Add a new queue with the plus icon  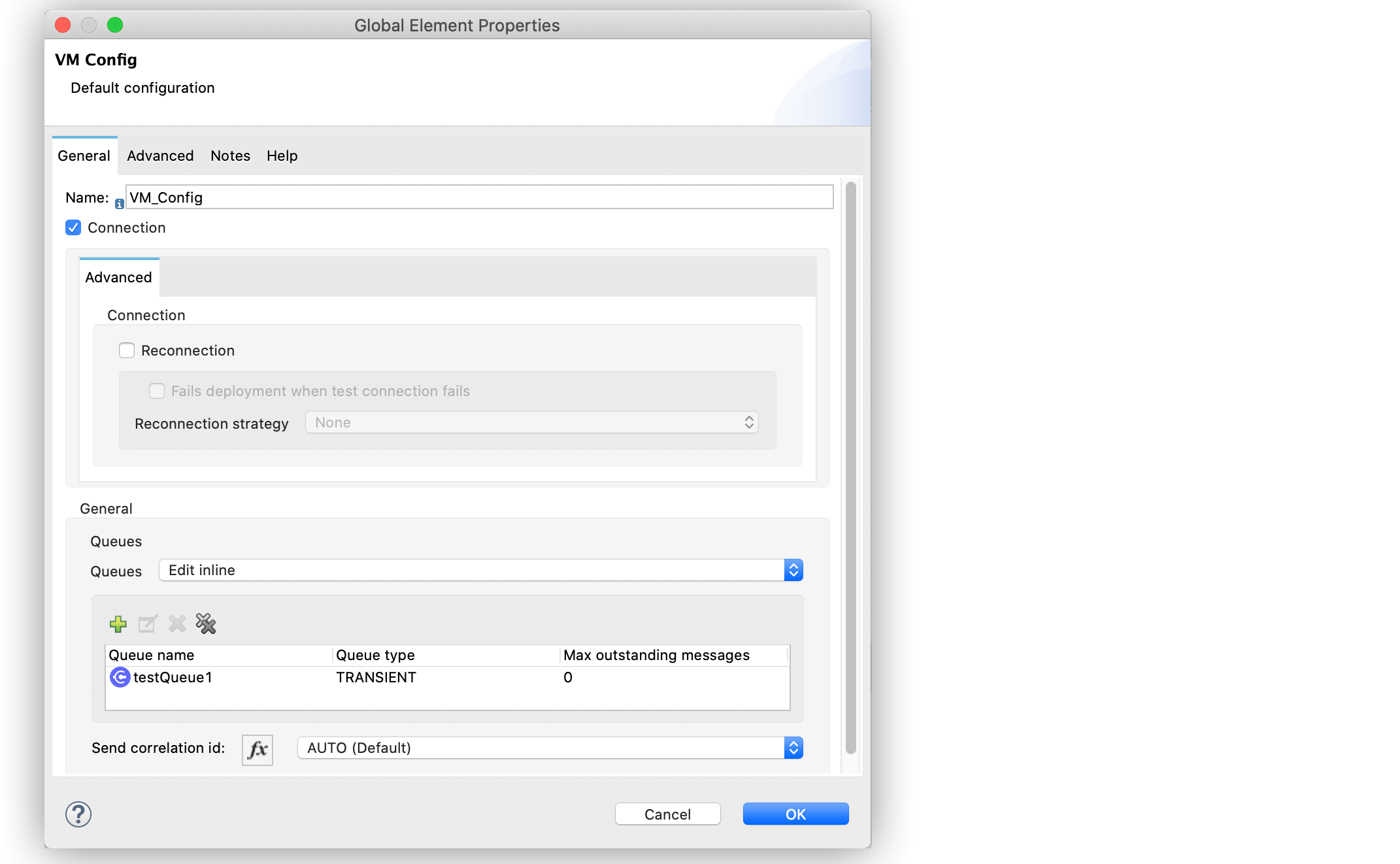click(118, 624)
